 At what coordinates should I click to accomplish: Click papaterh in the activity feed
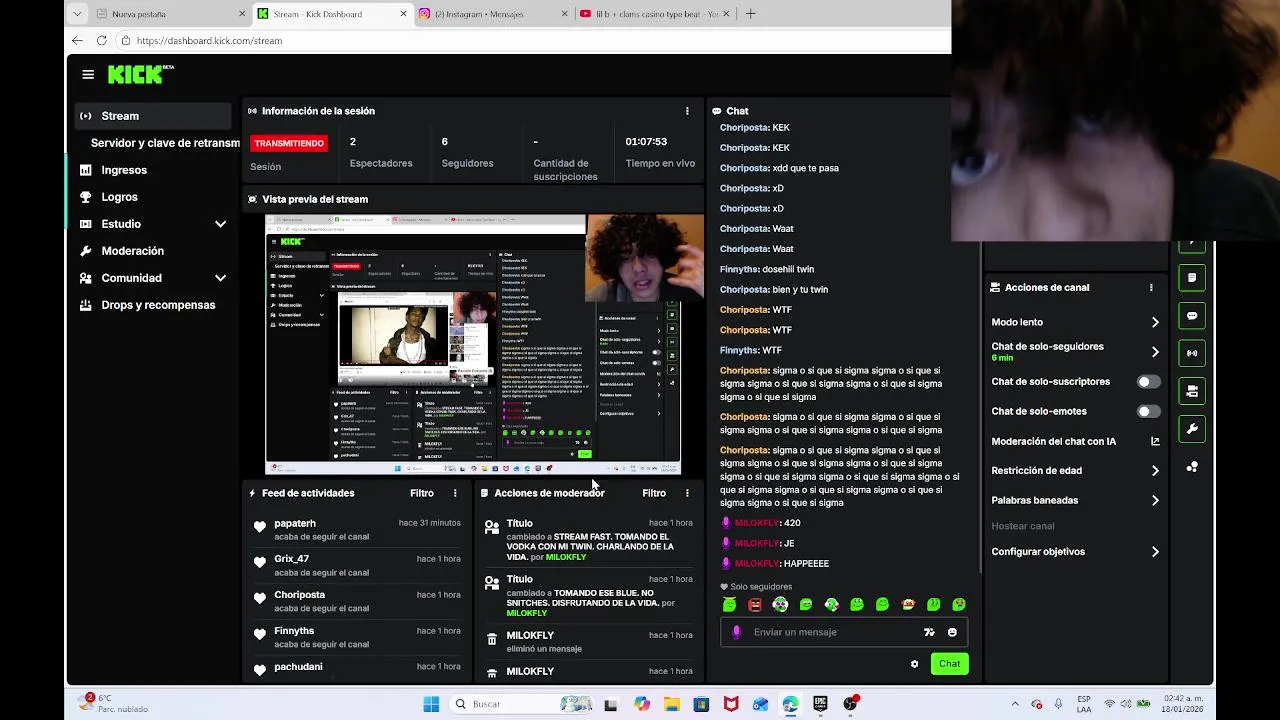click(295, 523)
